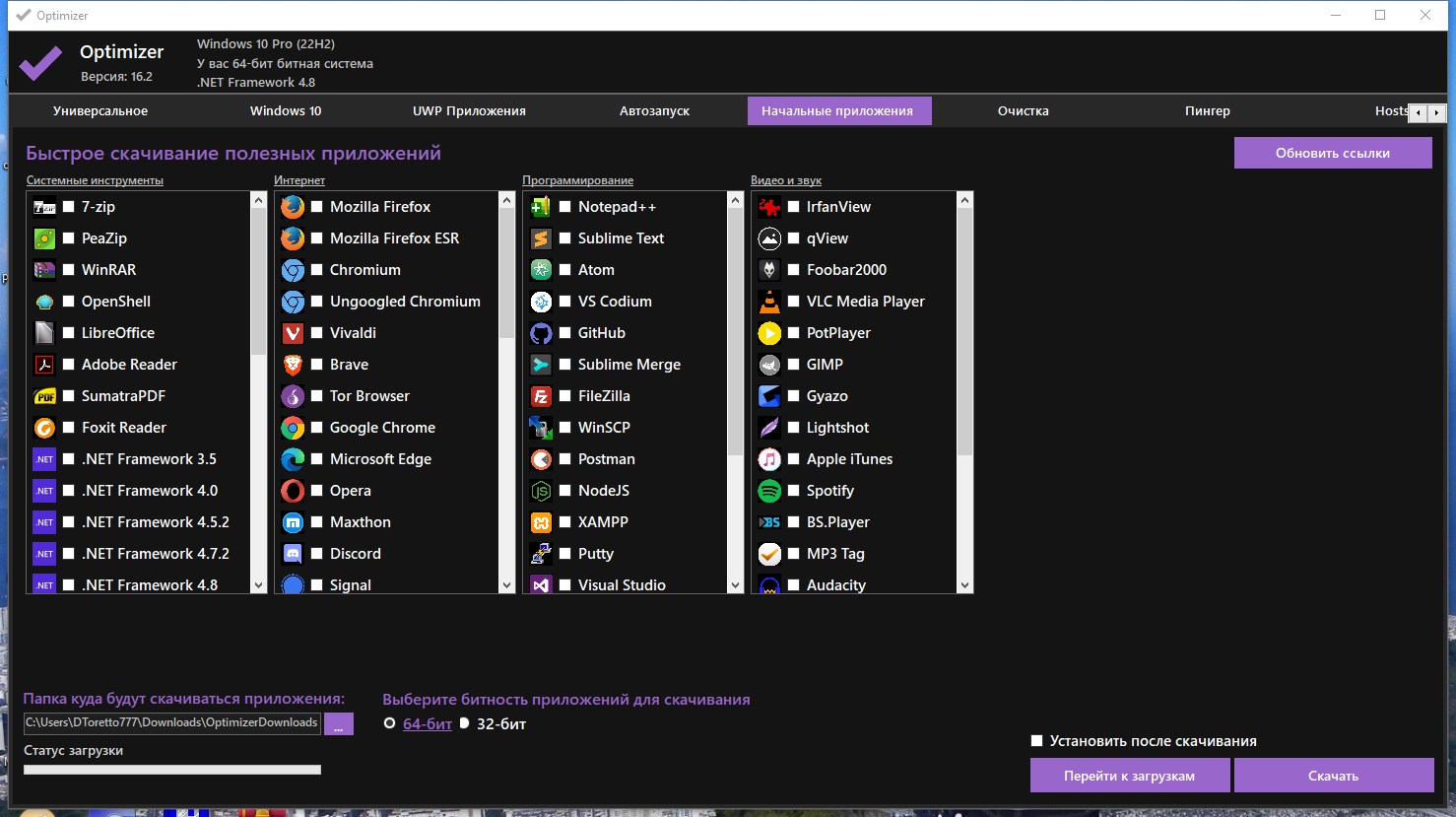Check the PeaZip checkbox
Image resolution: width=1456 pixels, height=817 pixels.
pyautogui.click(x=69, y=238)
